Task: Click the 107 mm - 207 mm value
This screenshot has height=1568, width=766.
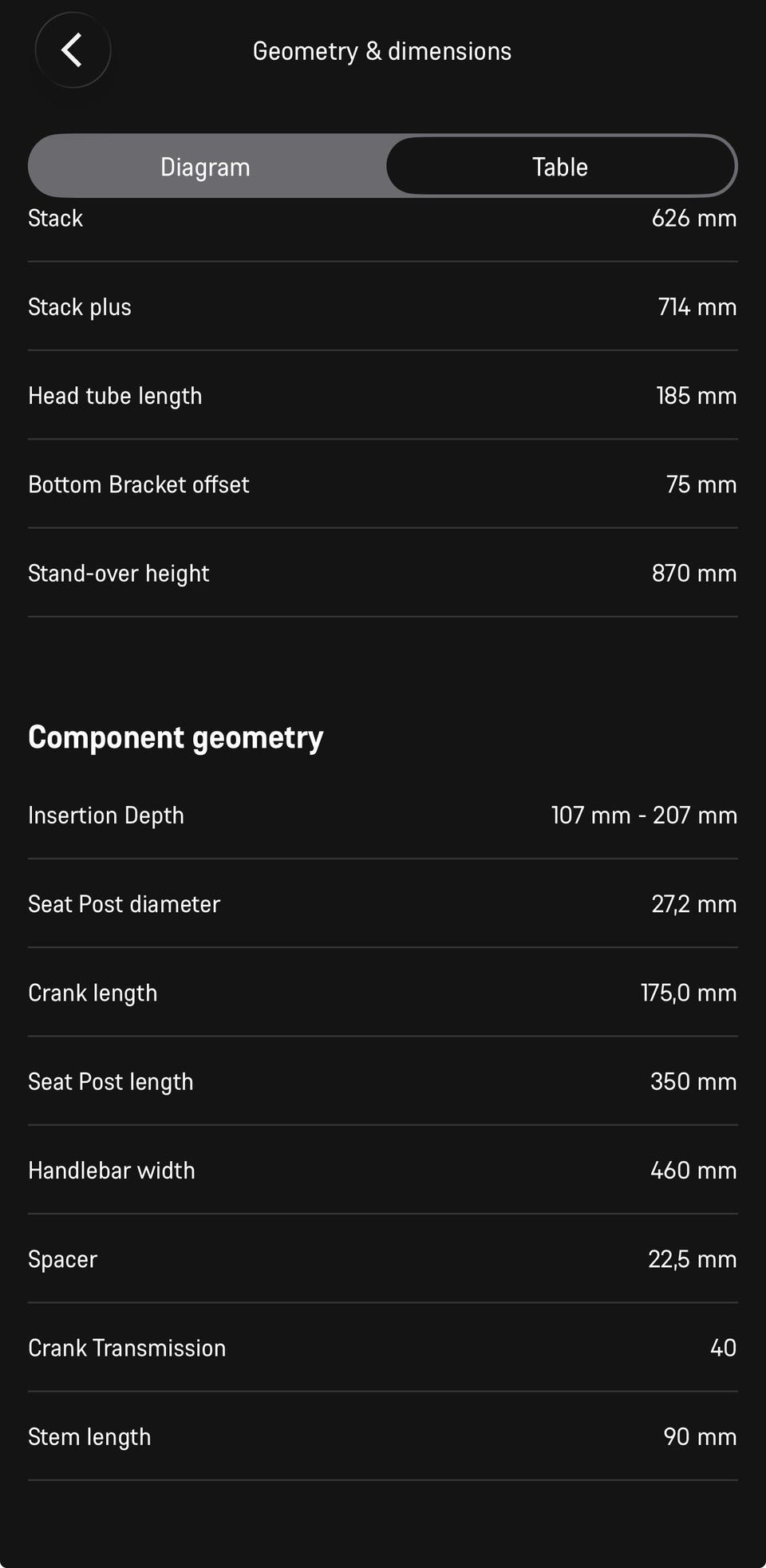Action: (644, 815)
